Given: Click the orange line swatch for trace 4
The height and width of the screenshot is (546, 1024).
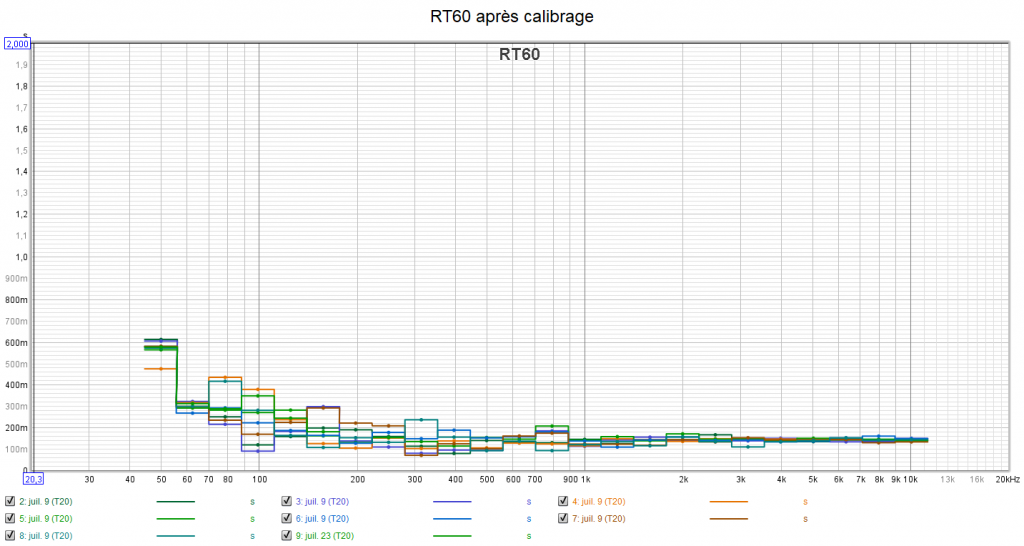Looking at the screenshot, I should [728, 501].
